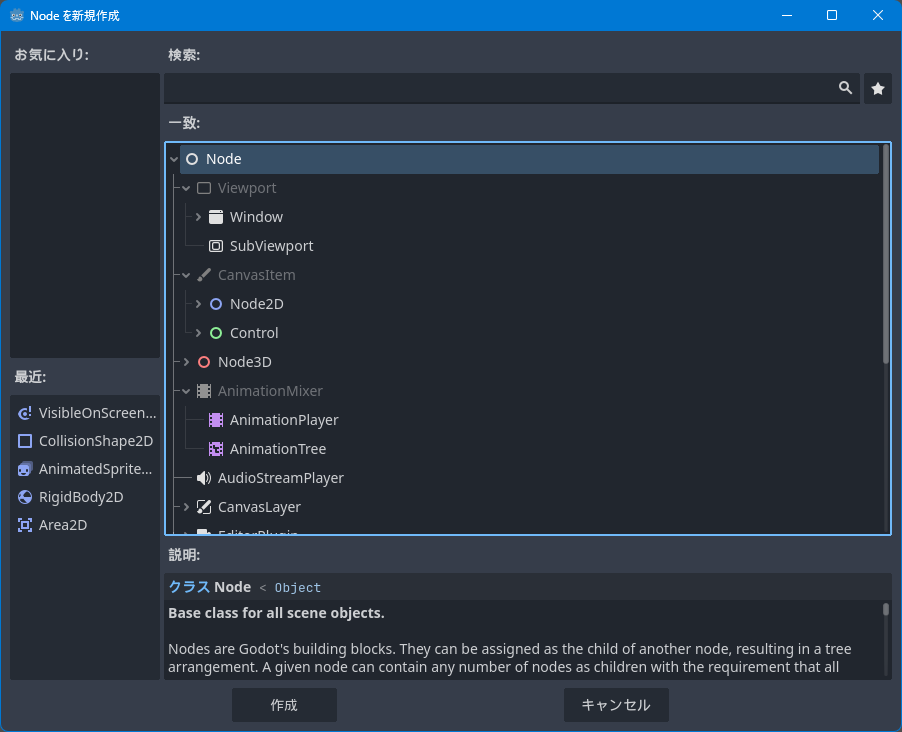Click the SubViewport node icon
This screenshot has width=902, height=732.
tap(216, 246)
